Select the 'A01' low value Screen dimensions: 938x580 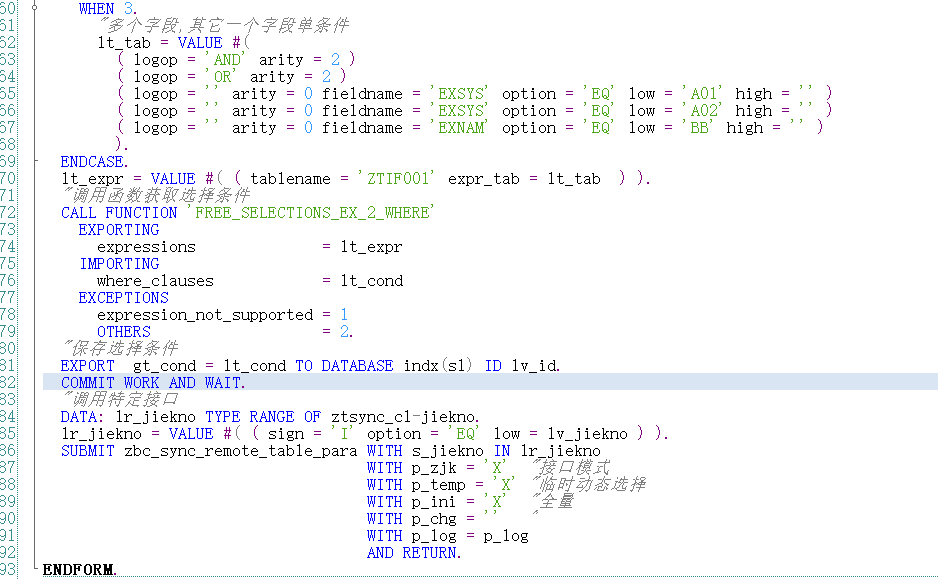[x=704, y=94]
